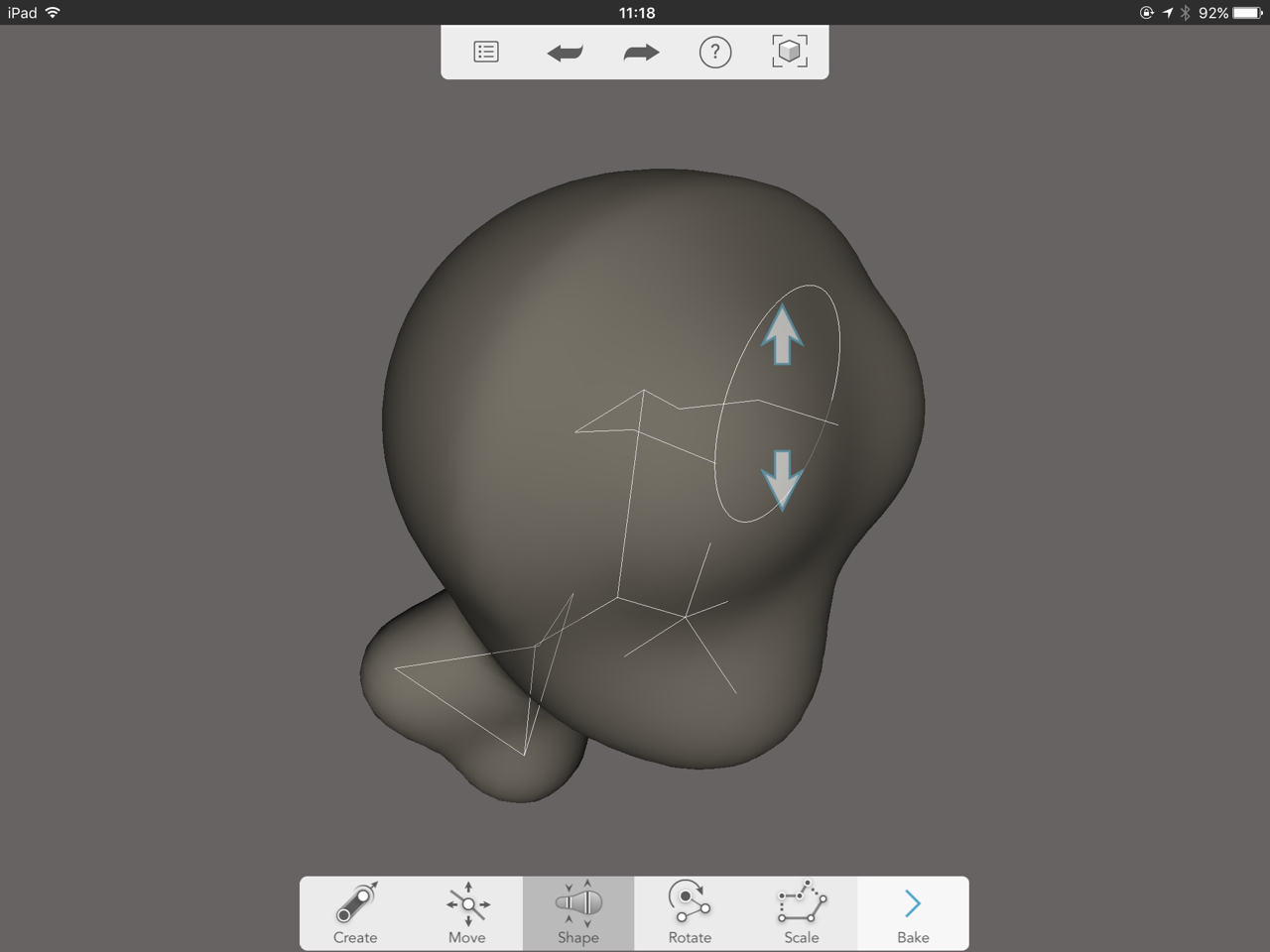
Task: Tap the orientation lock status icon
Action: pyautogui.click(x=1146, y=13)
